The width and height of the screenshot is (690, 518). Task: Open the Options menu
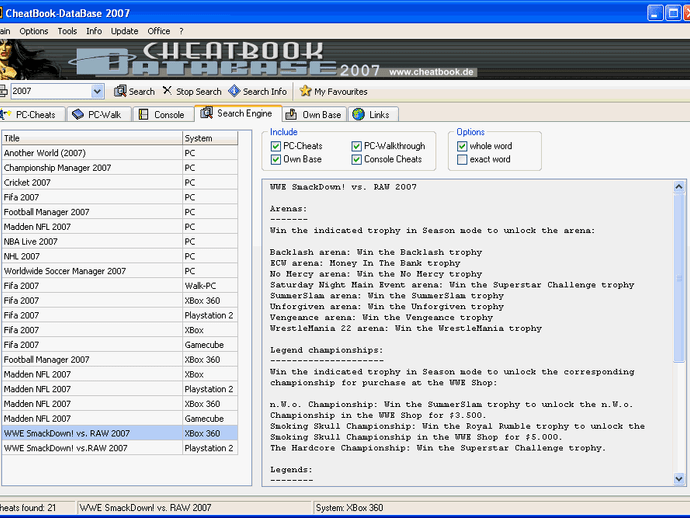(34, 31)
